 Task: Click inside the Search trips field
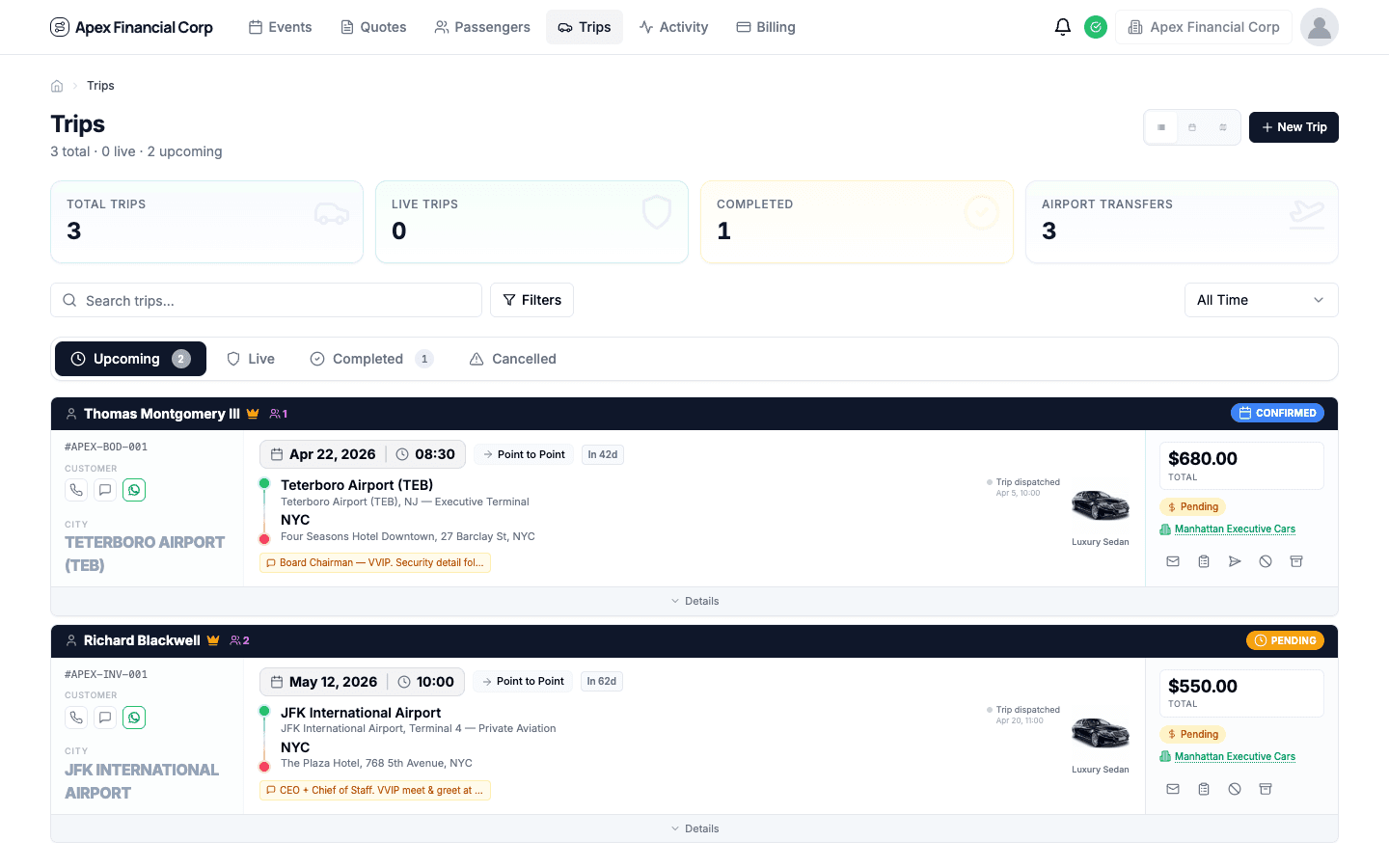click(265, 300)
